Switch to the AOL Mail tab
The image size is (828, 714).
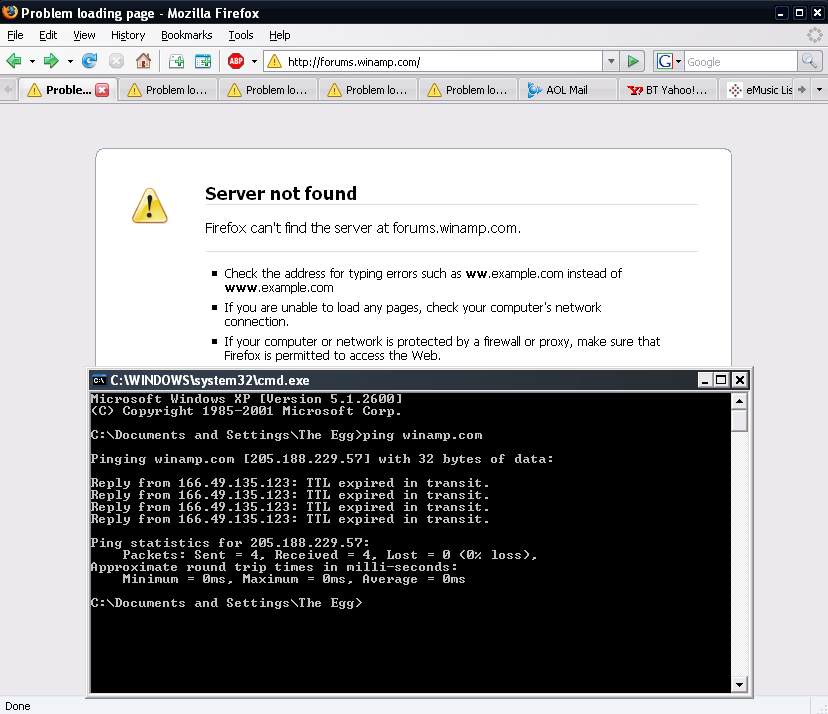pyautogui.click(x=567, y=90)
